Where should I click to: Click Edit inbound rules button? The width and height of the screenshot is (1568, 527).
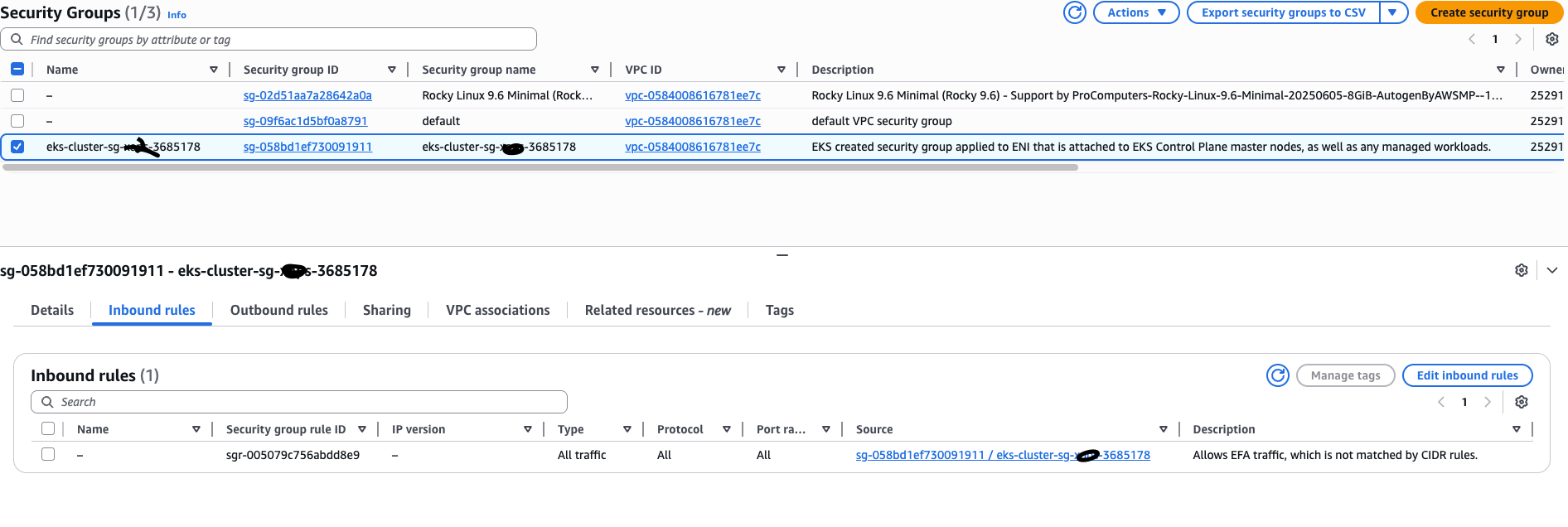click(1466, 375)
